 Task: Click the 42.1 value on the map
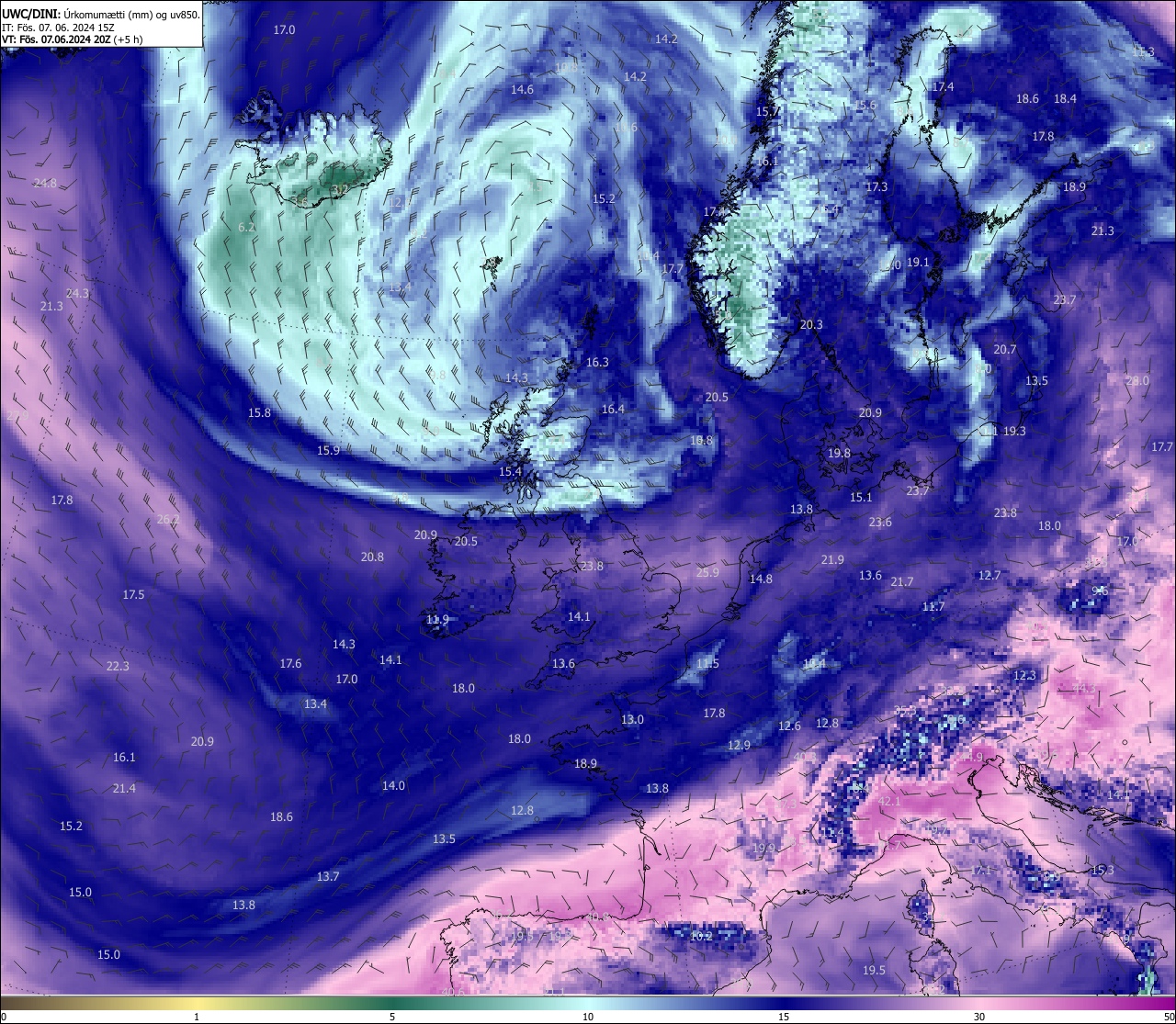[x=889, y=802]
